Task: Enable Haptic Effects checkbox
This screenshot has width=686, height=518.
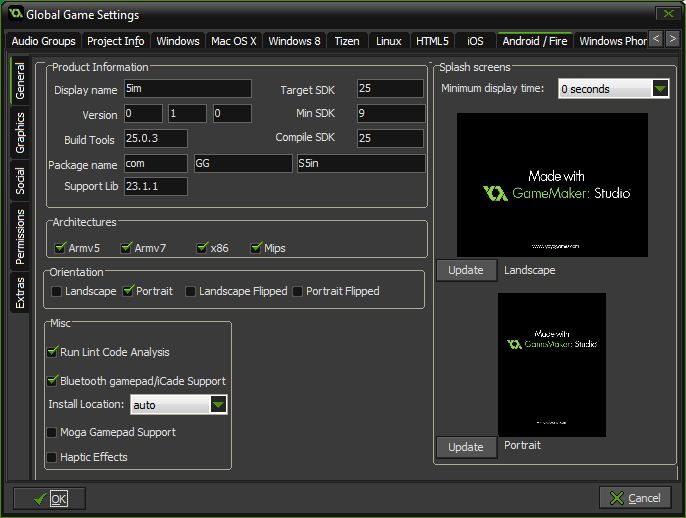Action: pos(52,457)
